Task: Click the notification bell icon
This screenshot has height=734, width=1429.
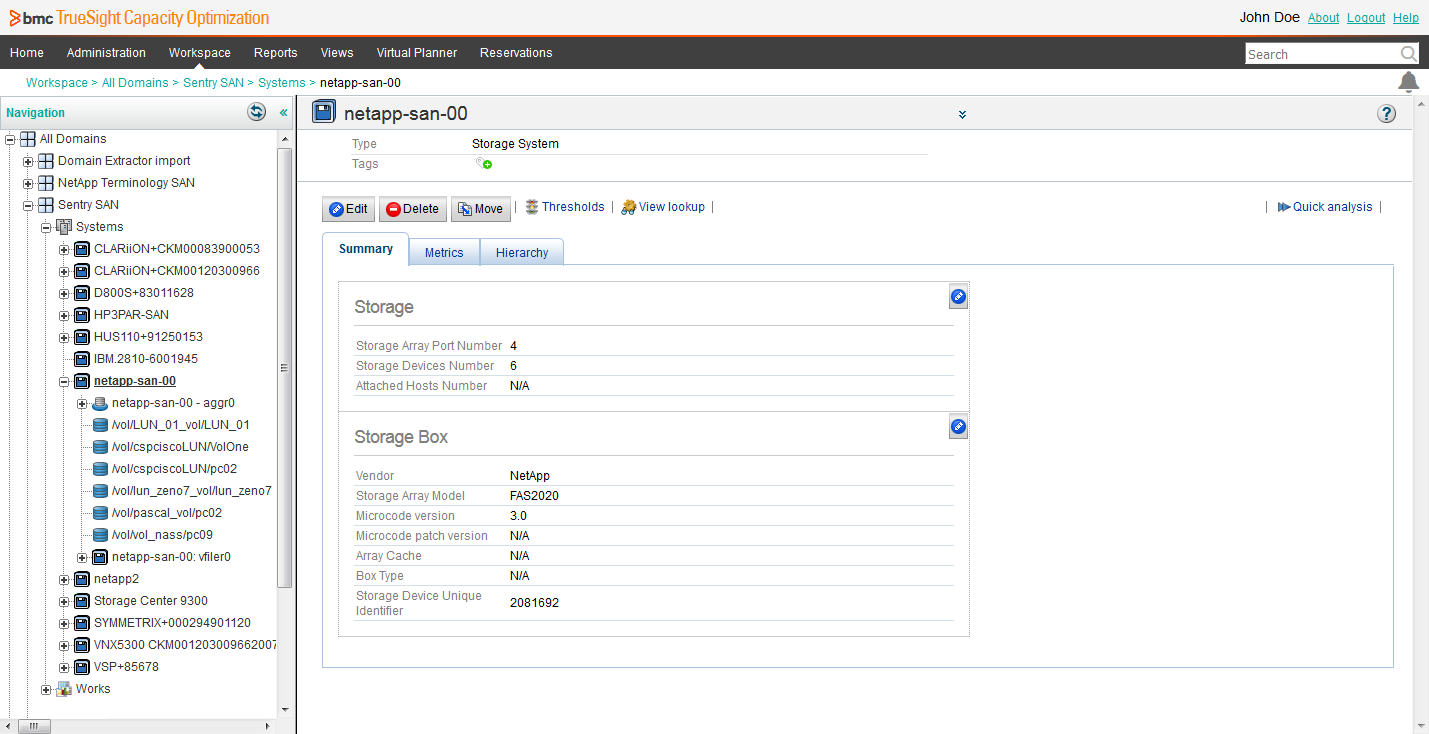Action: coord(1408,81)
